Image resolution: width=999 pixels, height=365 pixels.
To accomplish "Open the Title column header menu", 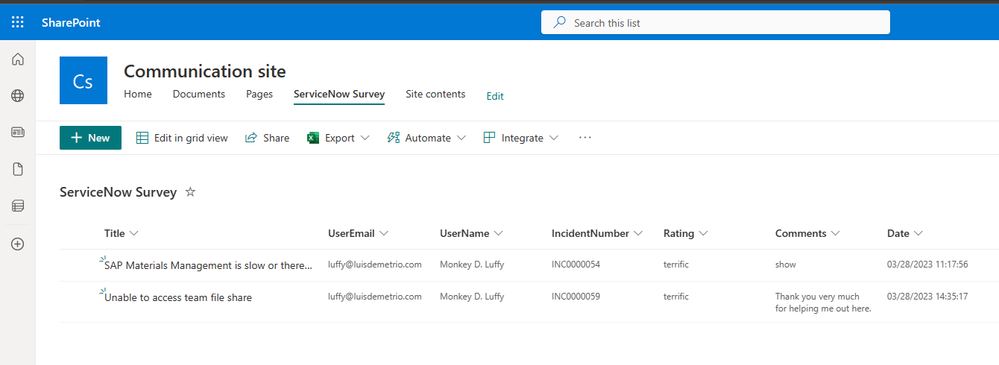I will (x=121, y=233).
